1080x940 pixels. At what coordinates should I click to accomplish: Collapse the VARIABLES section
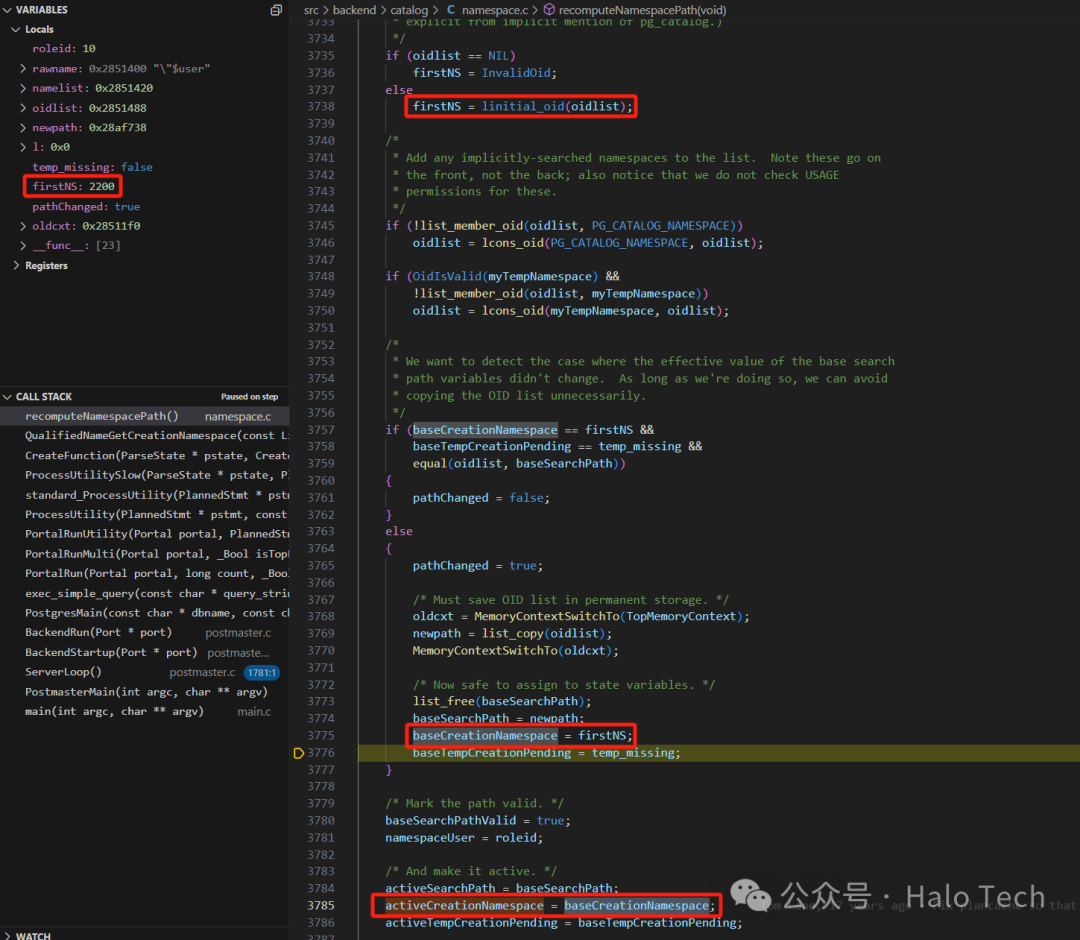click(x=8, y=10)
